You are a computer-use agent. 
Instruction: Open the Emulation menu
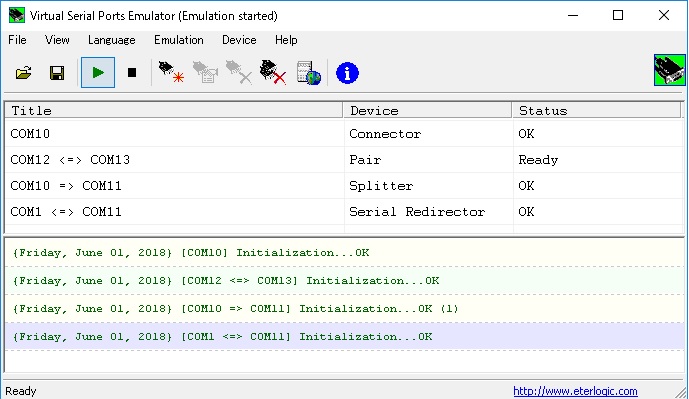pyautogui.click(x=179, y=40)
